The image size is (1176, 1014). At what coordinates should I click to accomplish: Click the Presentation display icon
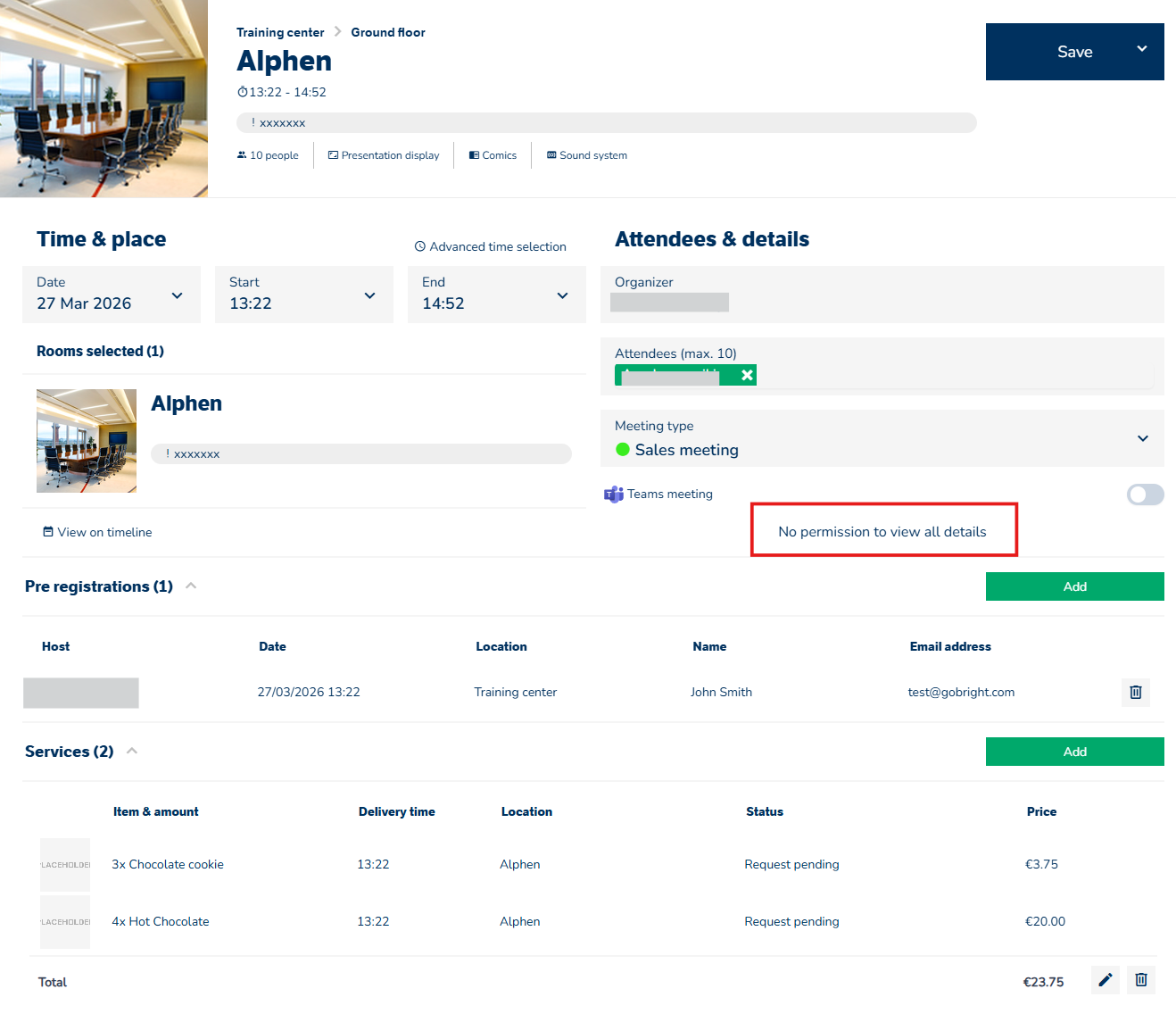click(333, 155)
